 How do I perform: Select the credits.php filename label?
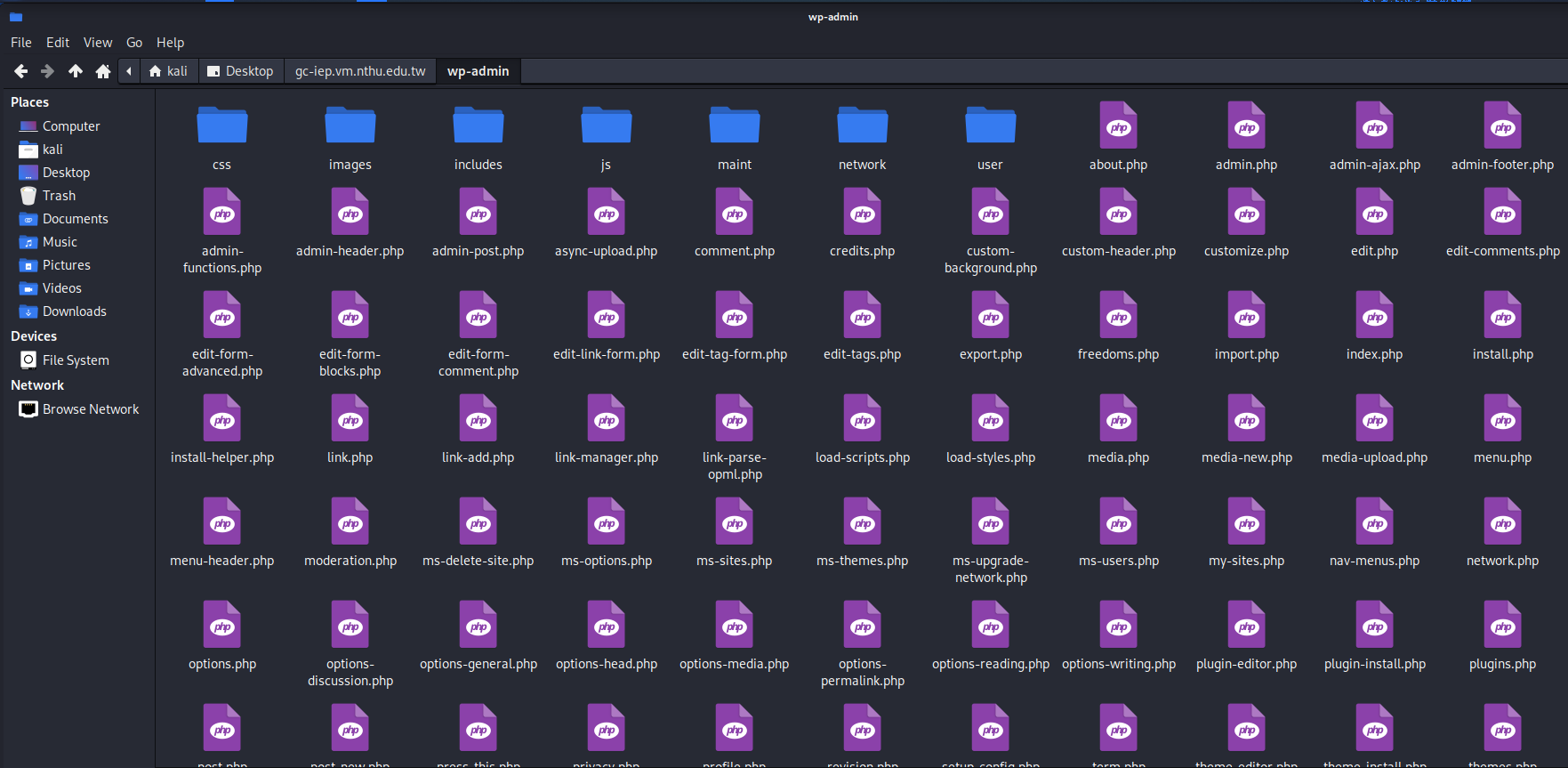click(x=863, y=251)
